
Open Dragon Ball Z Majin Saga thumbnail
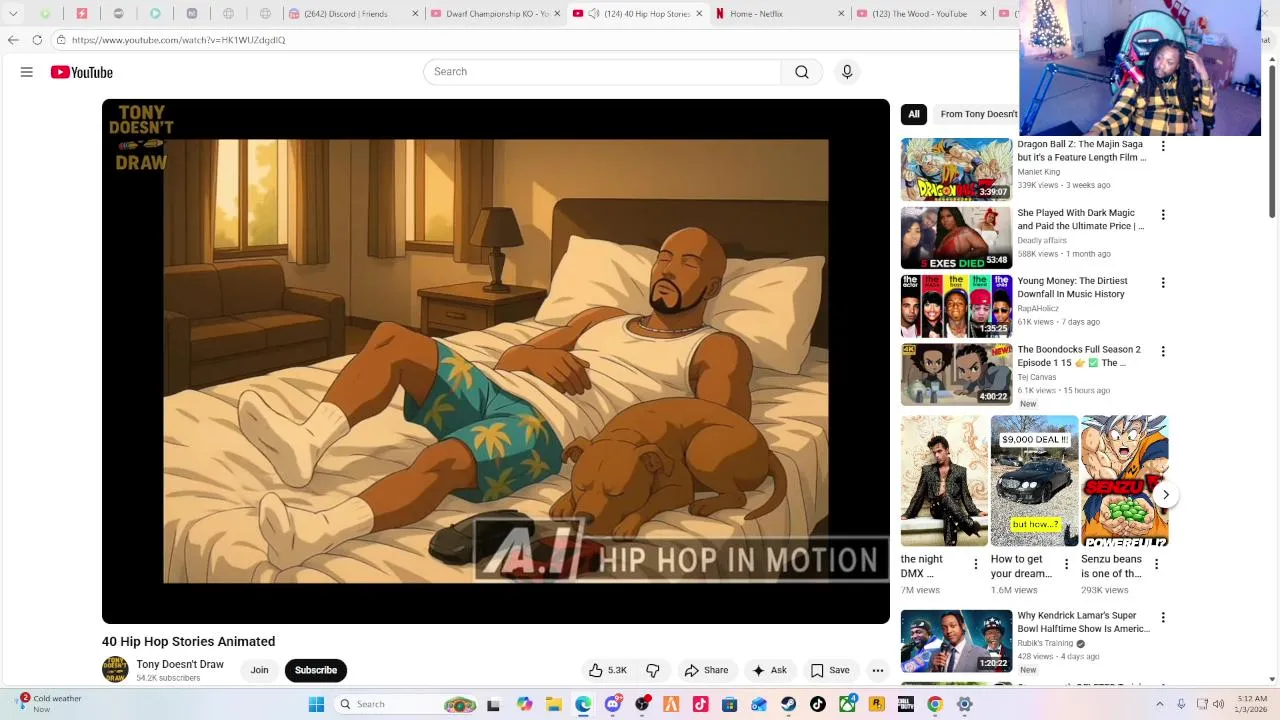click(x=956, y=169)
